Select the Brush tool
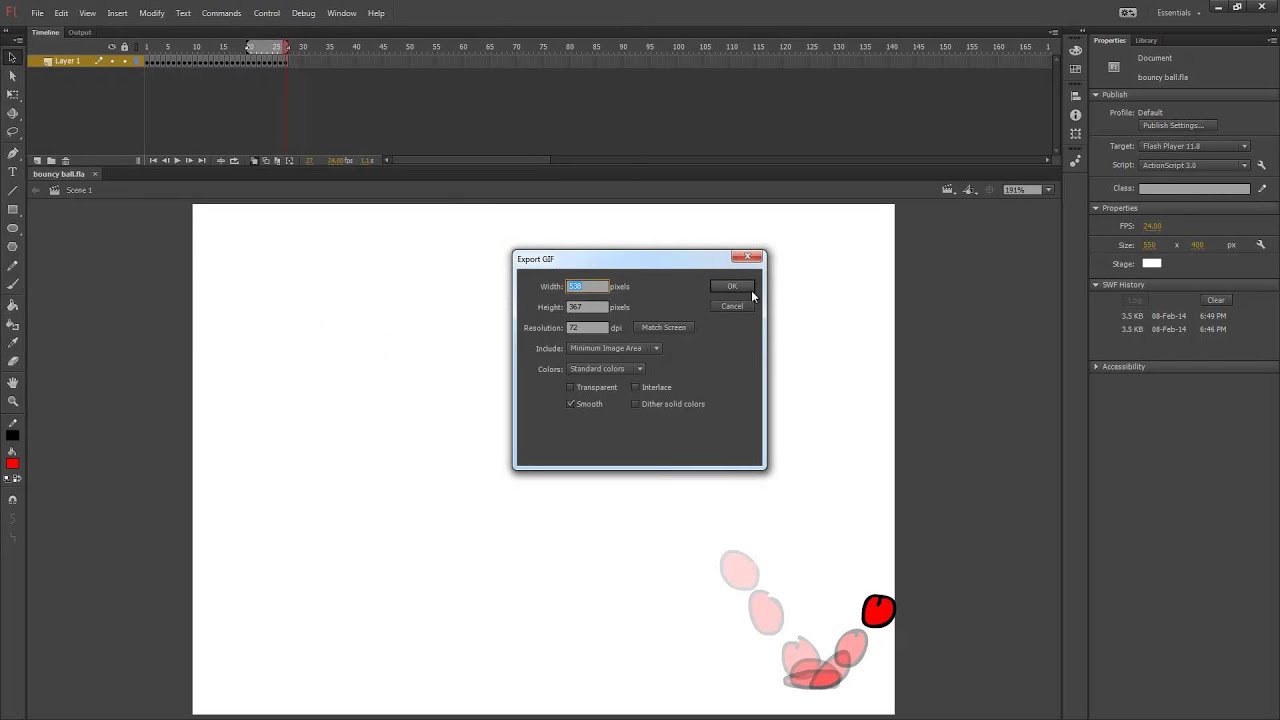This screenshot has width=1280, height=720. [13, 286]
